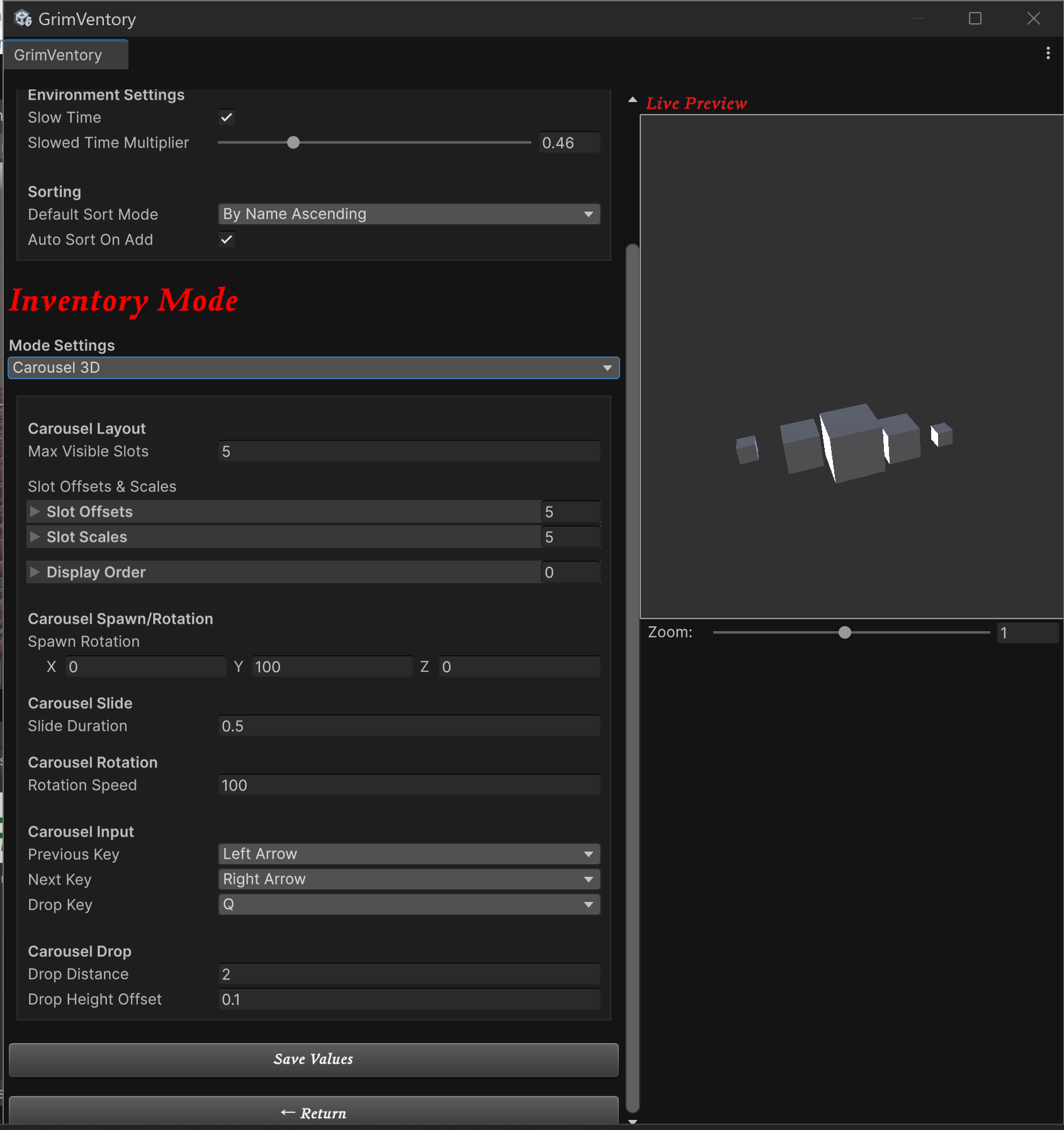Click the Display Order size field
This screenshot has width=1064, height=1130.
(570, 573)
